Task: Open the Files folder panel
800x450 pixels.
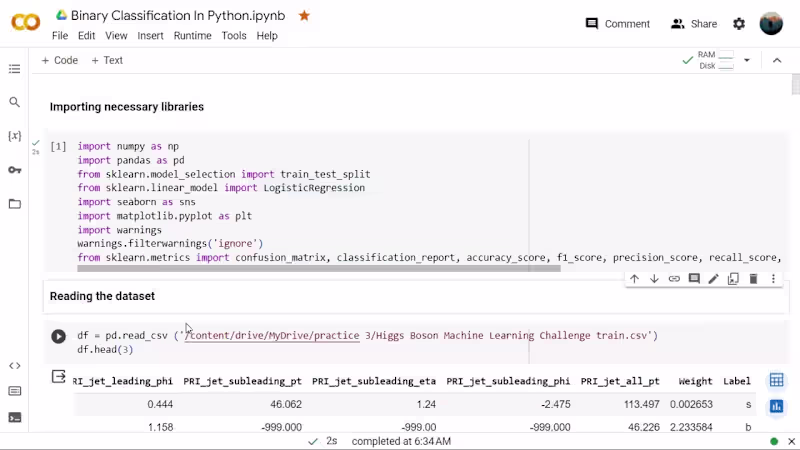Action: [14, 204]
